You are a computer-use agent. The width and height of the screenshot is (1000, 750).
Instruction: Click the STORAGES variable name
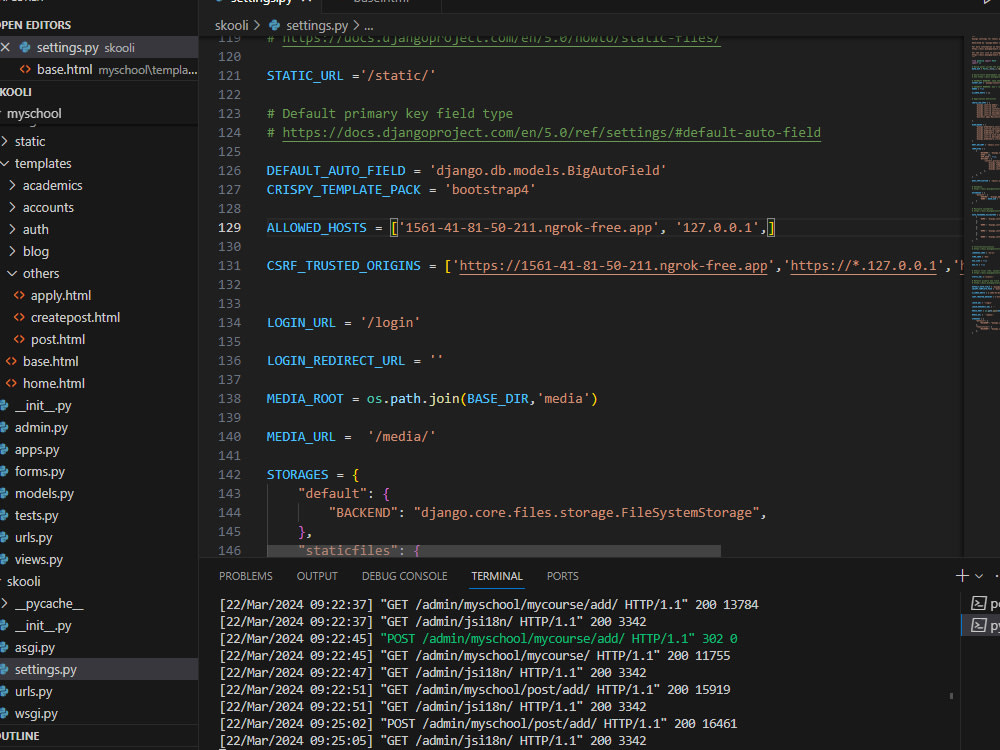click(x=297, y=475)
